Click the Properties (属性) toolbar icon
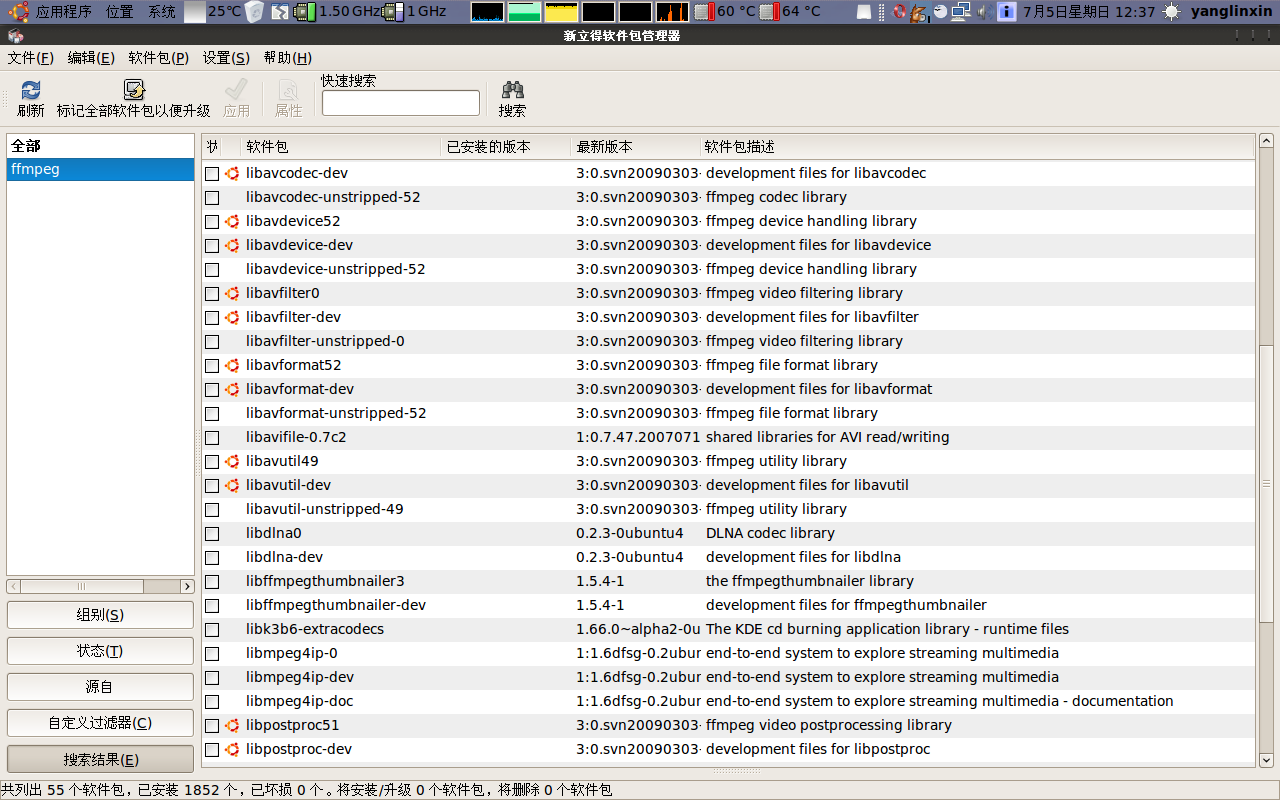Image resolution: width=1280 pixels, height=800 pixels. pyautogui.click(x=288, y=91)
